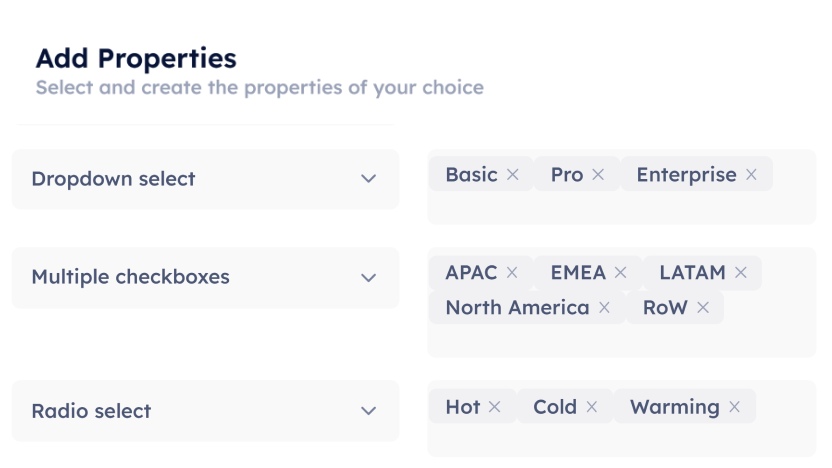Delete the EMEA tag

click(620, 273)
